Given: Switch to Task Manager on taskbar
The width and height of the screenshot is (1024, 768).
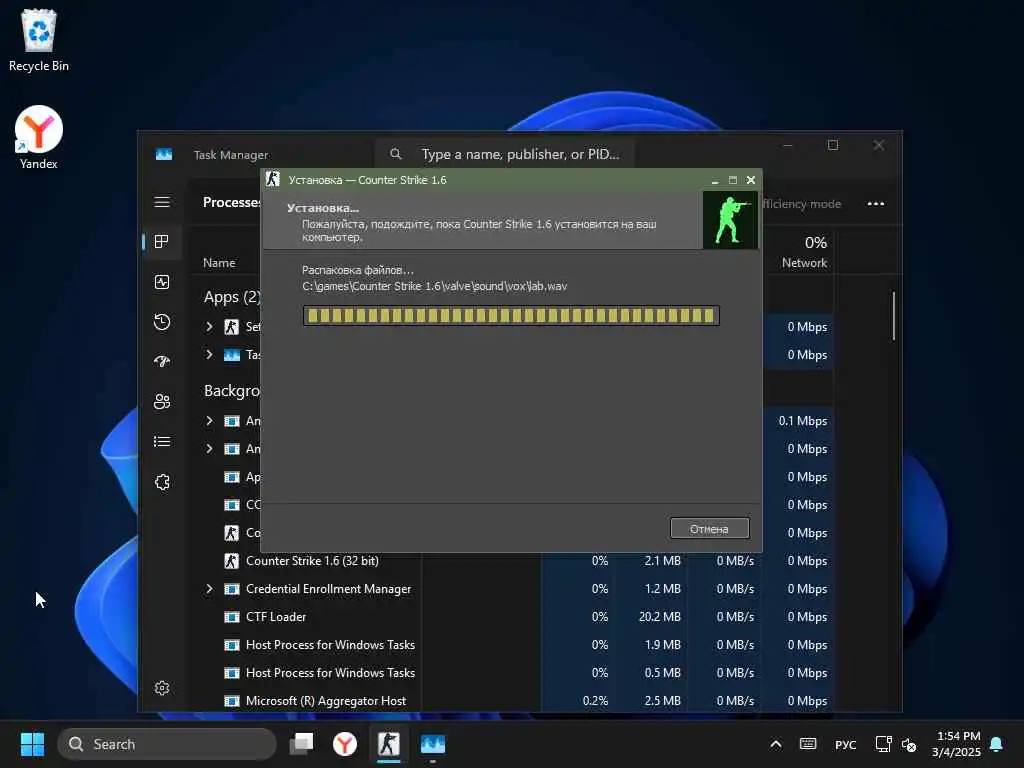Looking at the screenshot, I should [432, 744].
